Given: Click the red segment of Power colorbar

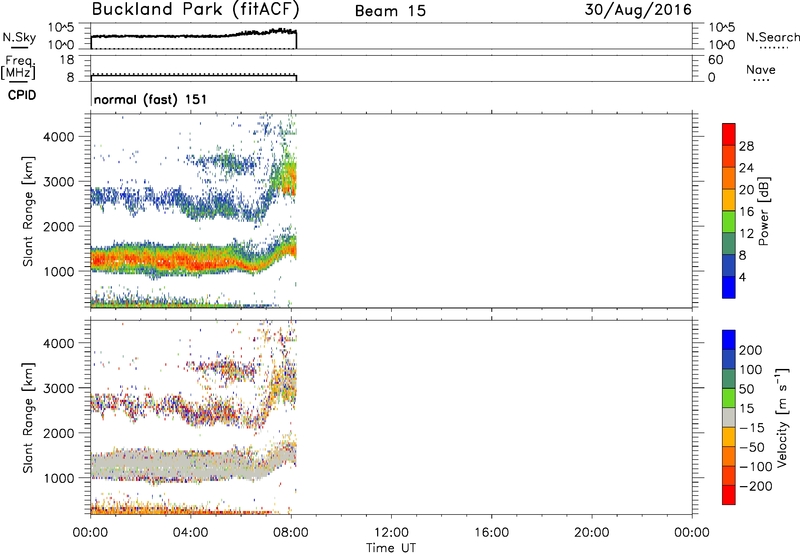Looking at the screenshot, I should [x=729, y=134].
